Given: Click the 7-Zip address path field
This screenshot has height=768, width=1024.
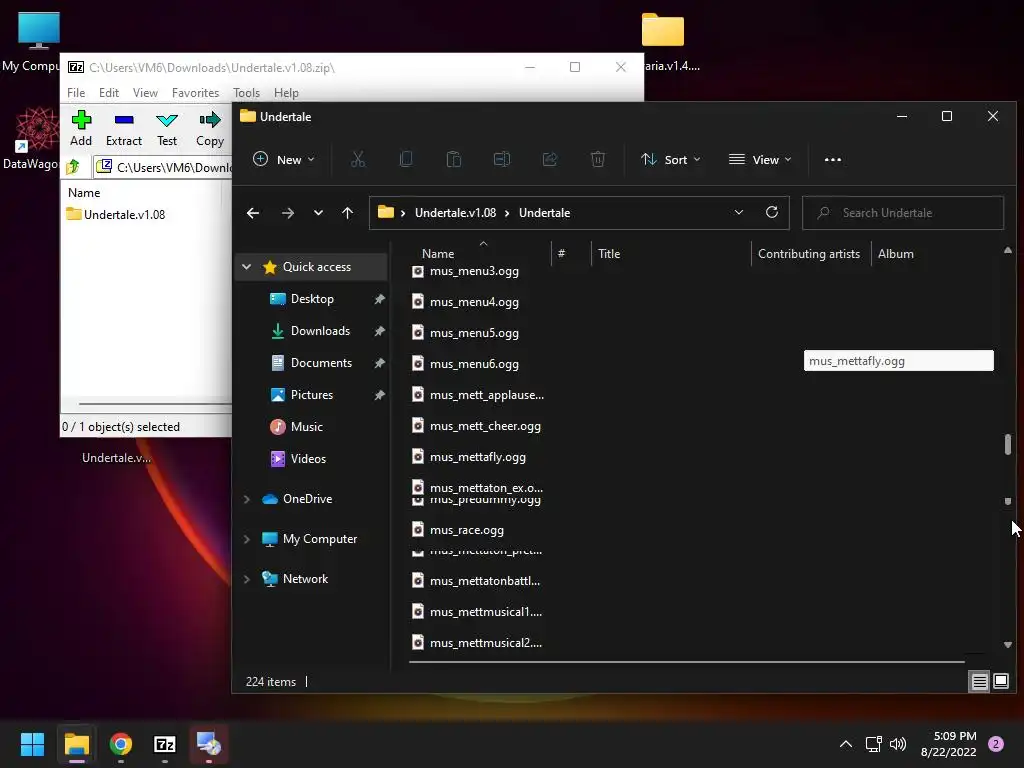Looking at the screenshot, I should pos(163,167).
